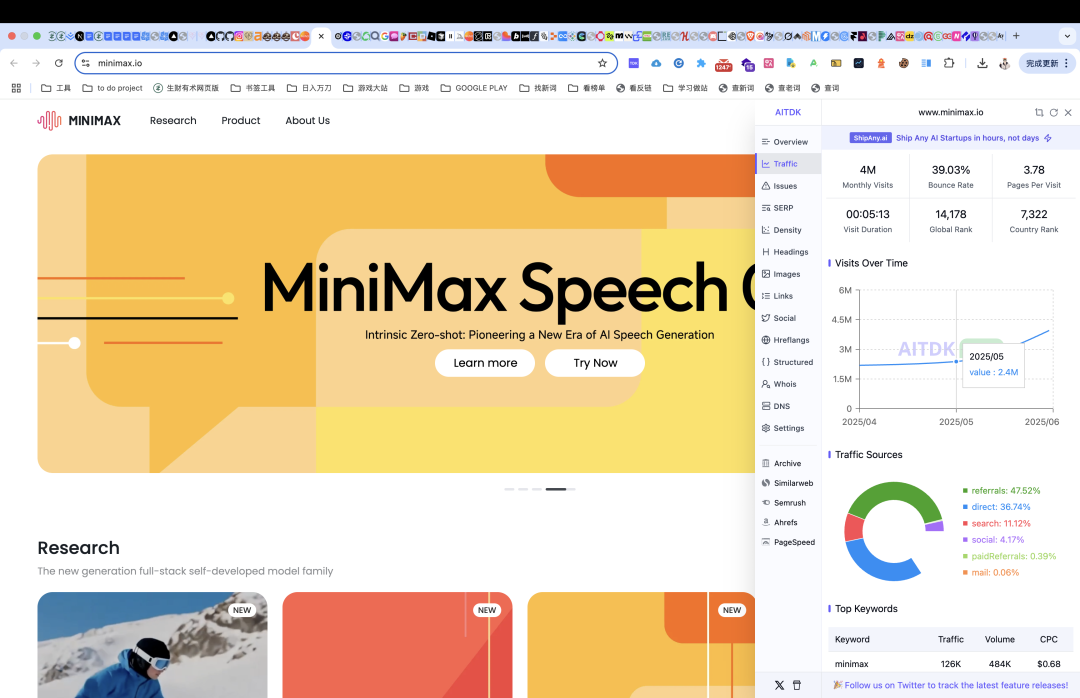
Task: Open the skier research card thumbnail
Action: (x=152, y=645)
